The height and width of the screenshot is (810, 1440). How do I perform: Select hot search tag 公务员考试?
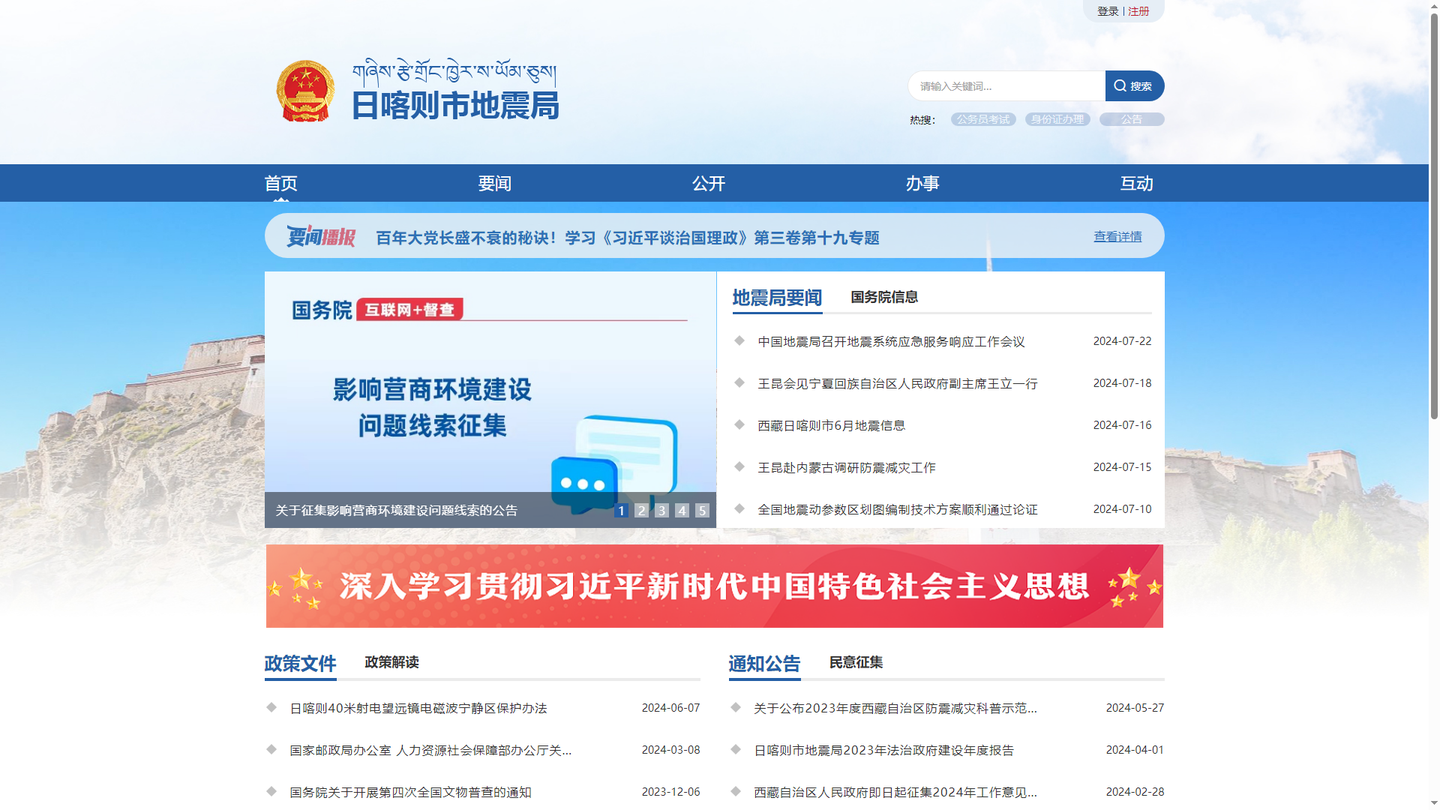(983, 119)
